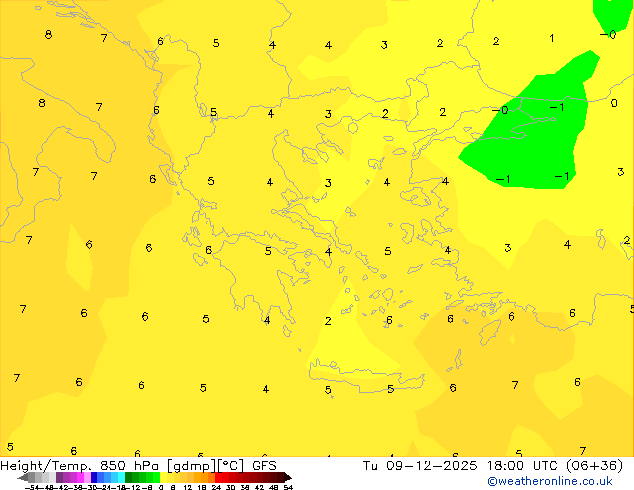Click the "[gdmp][°C]" units label
This screenshot has height=490, width=634.
coord(206,466)
